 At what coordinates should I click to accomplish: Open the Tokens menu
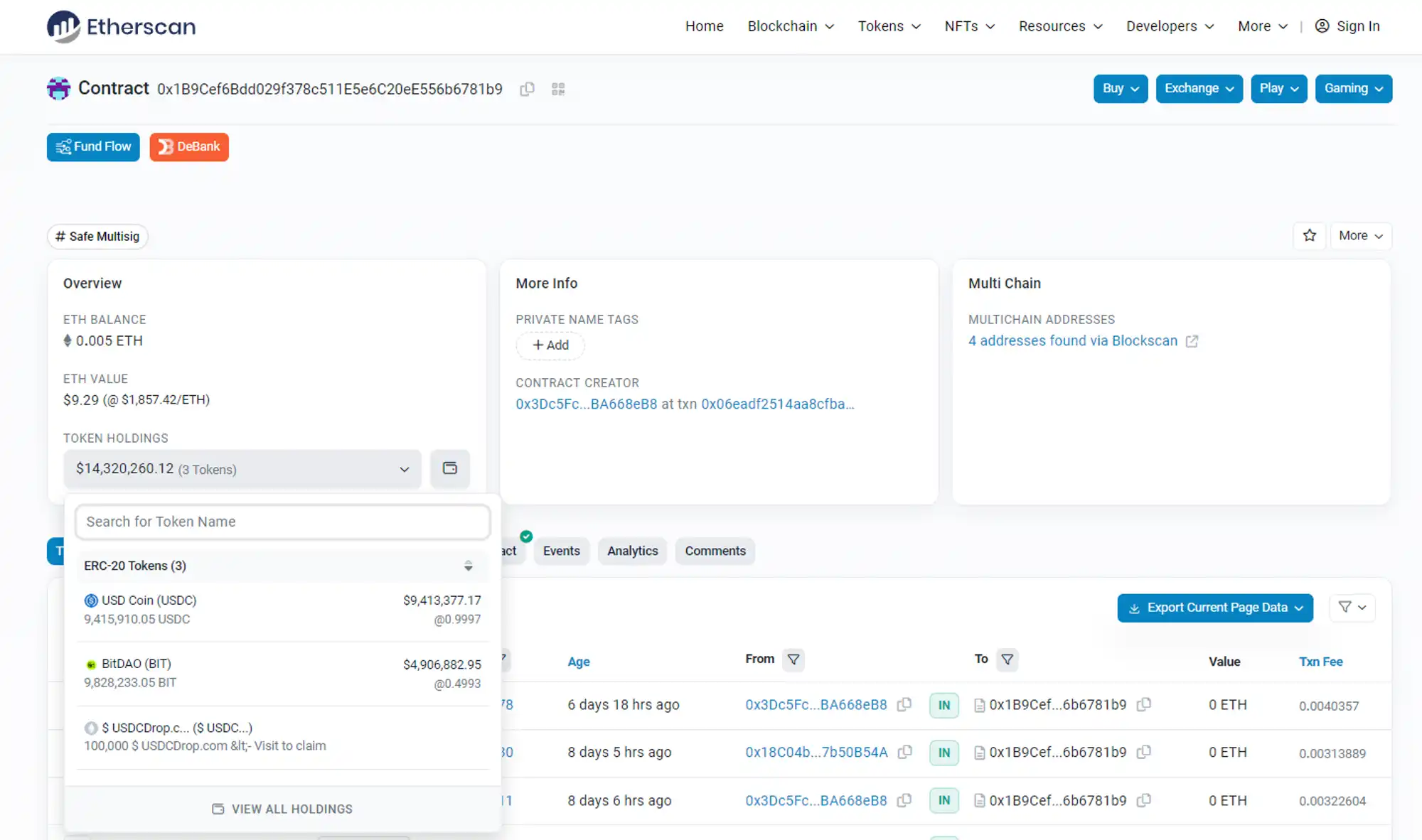tap(889, 26)
